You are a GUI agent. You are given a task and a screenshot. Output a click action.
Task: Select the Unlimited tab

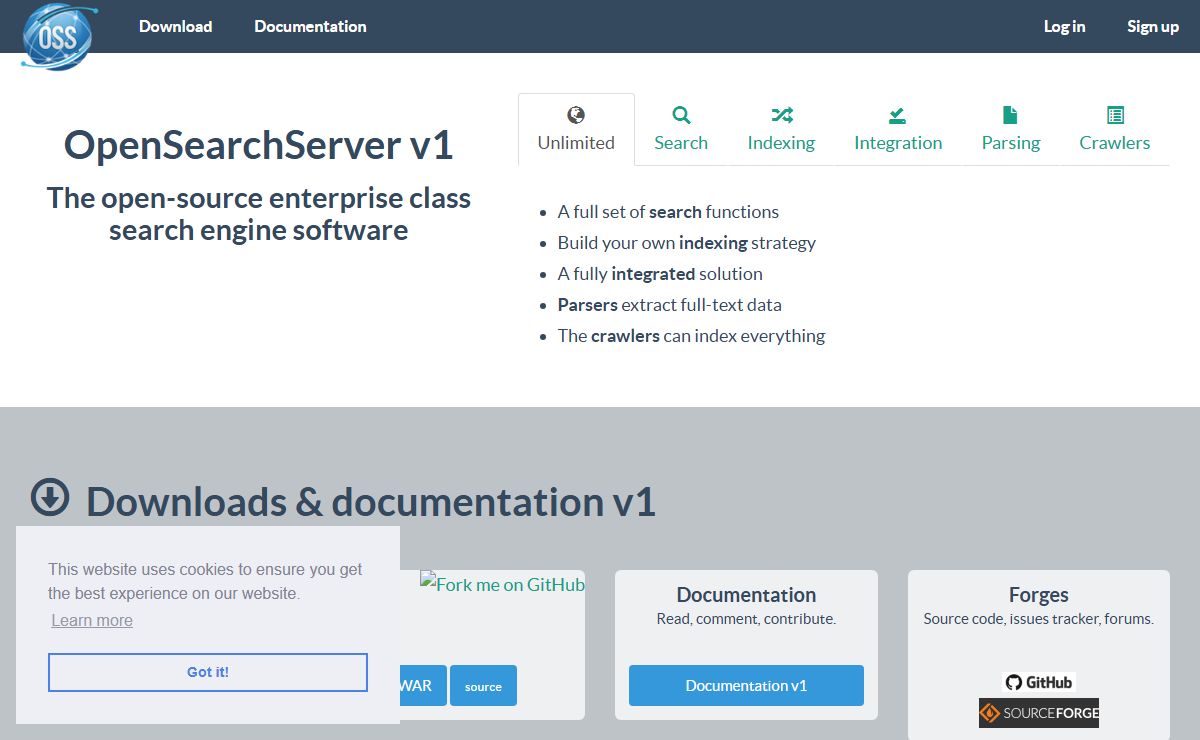576,130
